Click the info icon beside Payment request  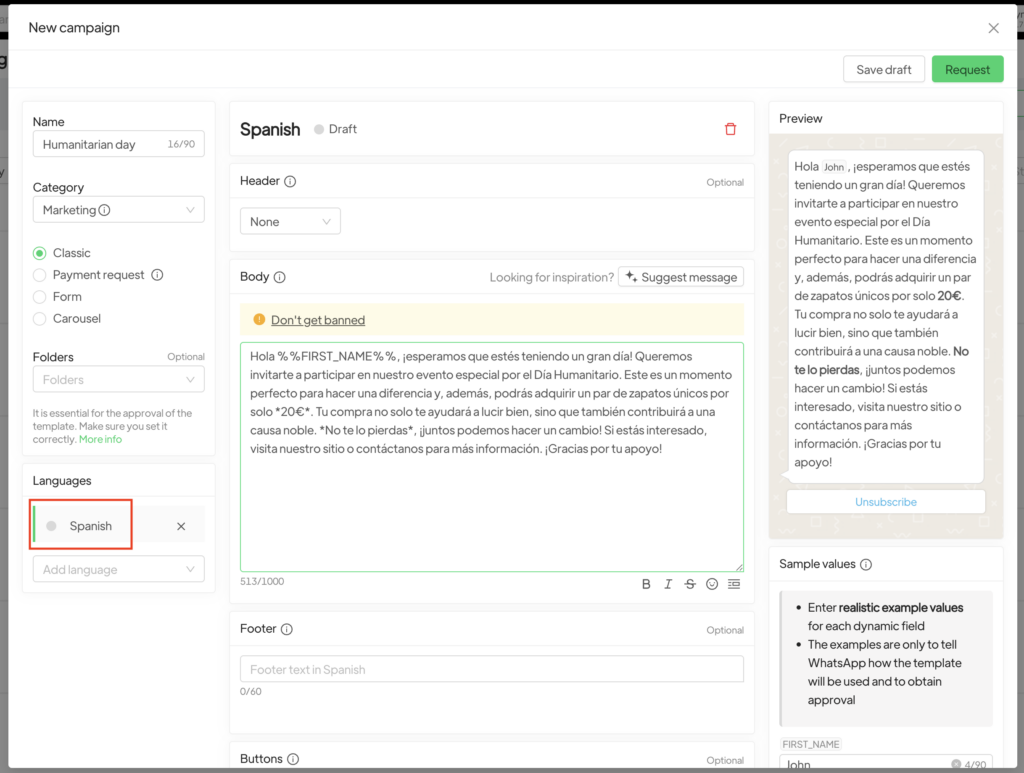click(157, 275)
